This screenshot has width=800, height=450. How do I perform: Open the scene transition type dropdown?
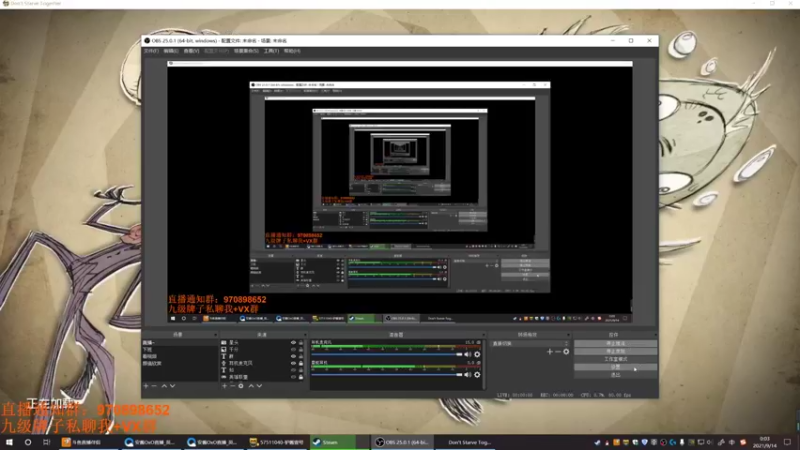coord(530,343)
